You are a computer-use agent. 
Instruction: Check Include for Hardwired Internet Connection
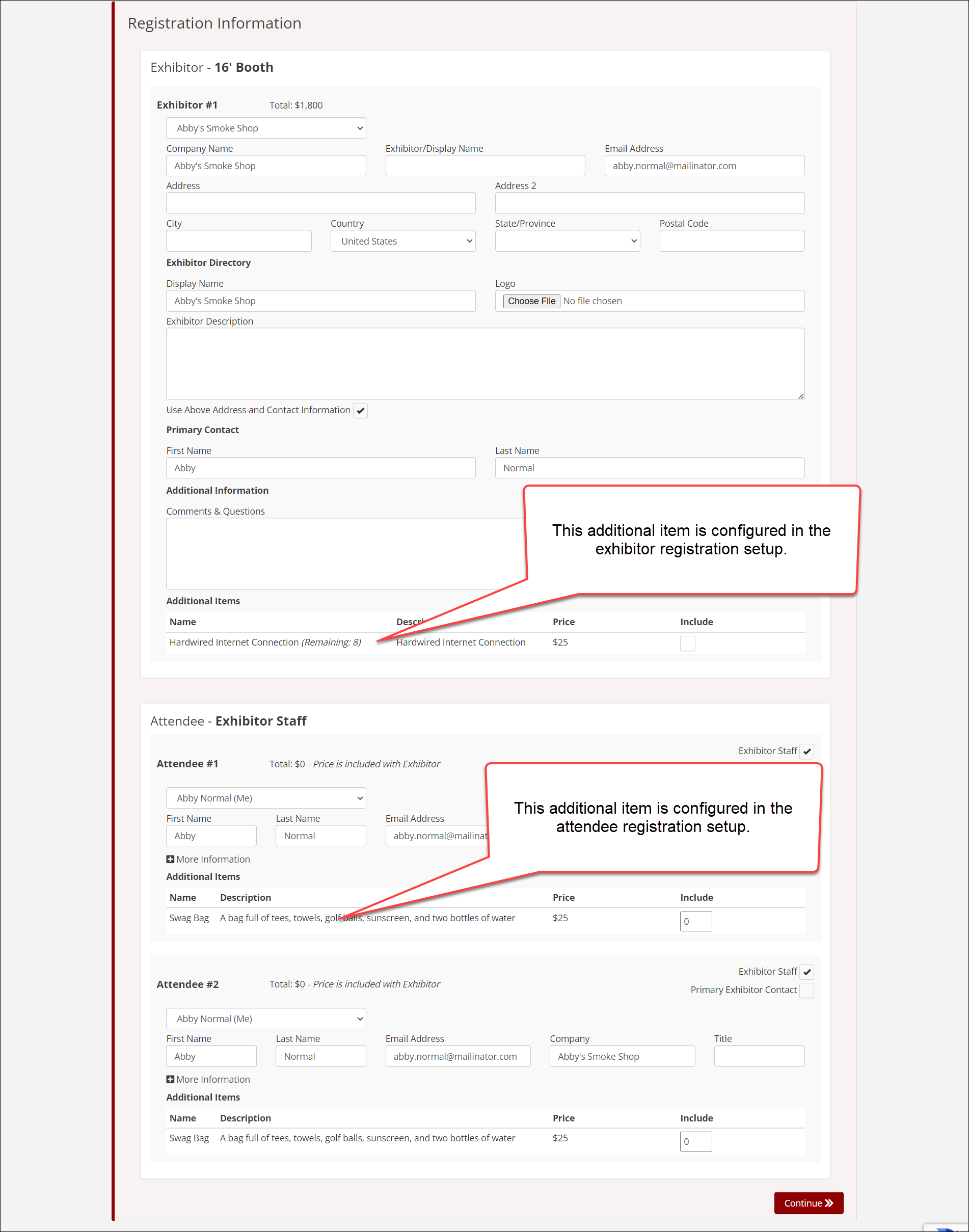coord(687,643)
